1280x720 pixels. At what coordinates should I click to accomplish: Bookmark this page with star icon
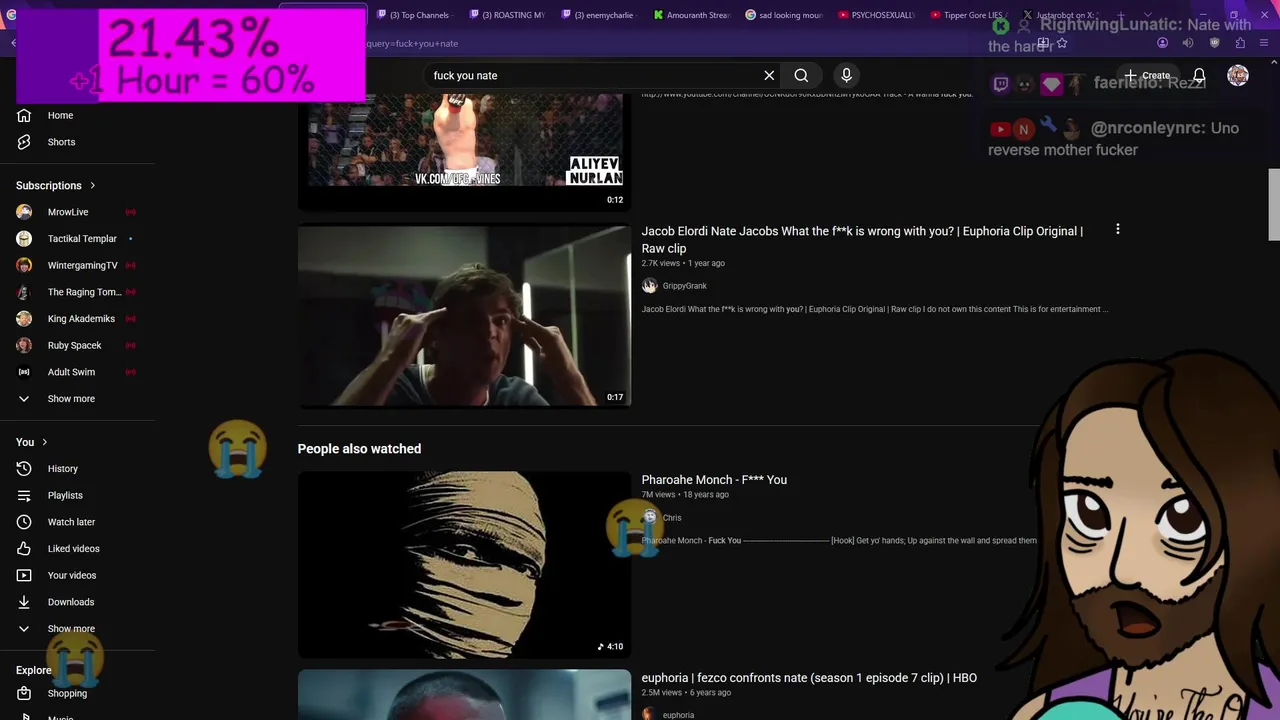click(x=1062, y=43)
